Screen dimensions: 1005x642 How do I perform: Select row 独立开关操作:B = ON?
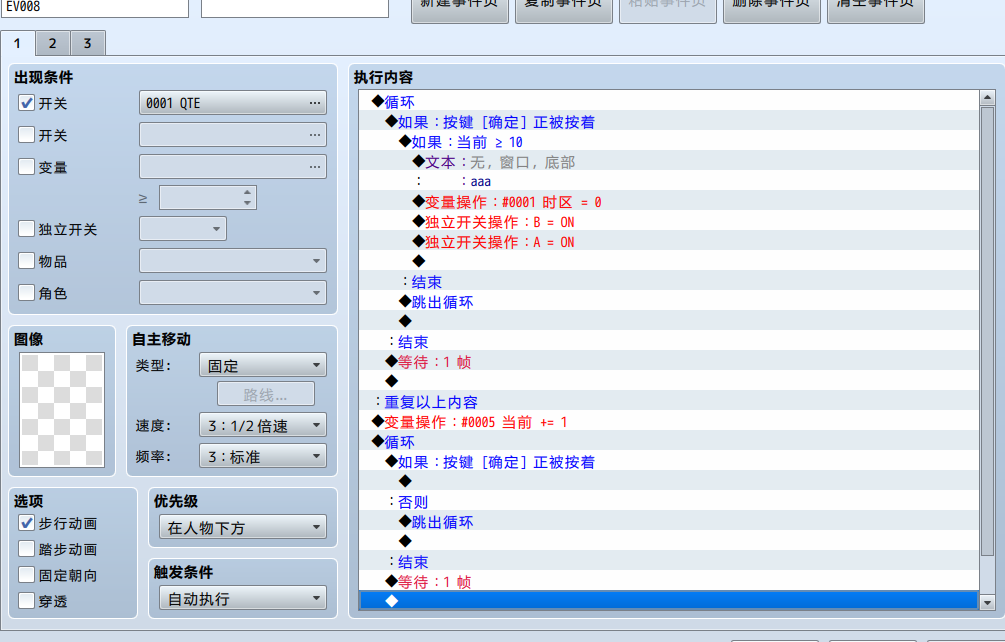(x=669, y=222)
